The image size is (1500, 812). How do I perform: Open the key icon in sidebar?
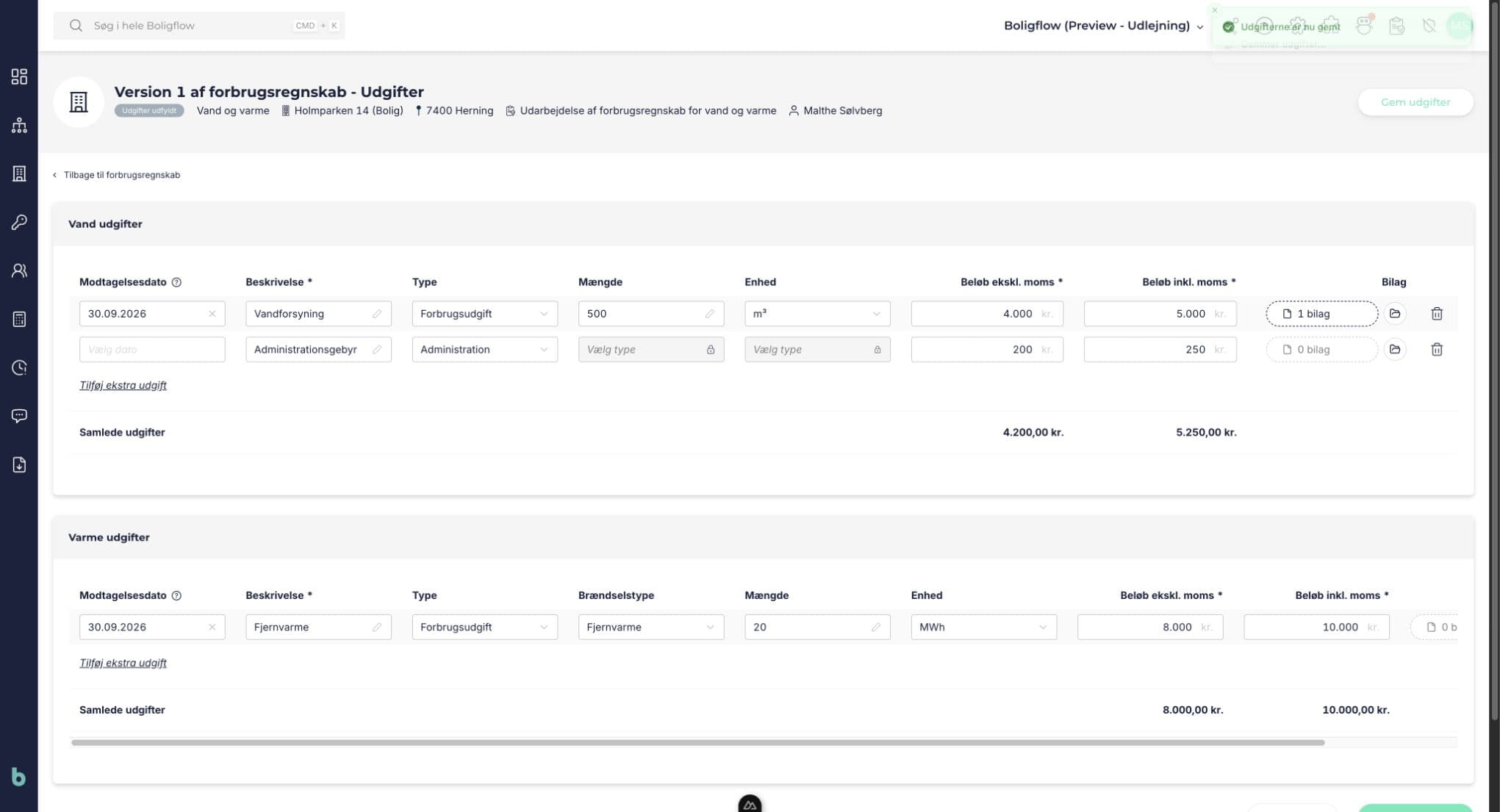(19, 222)
